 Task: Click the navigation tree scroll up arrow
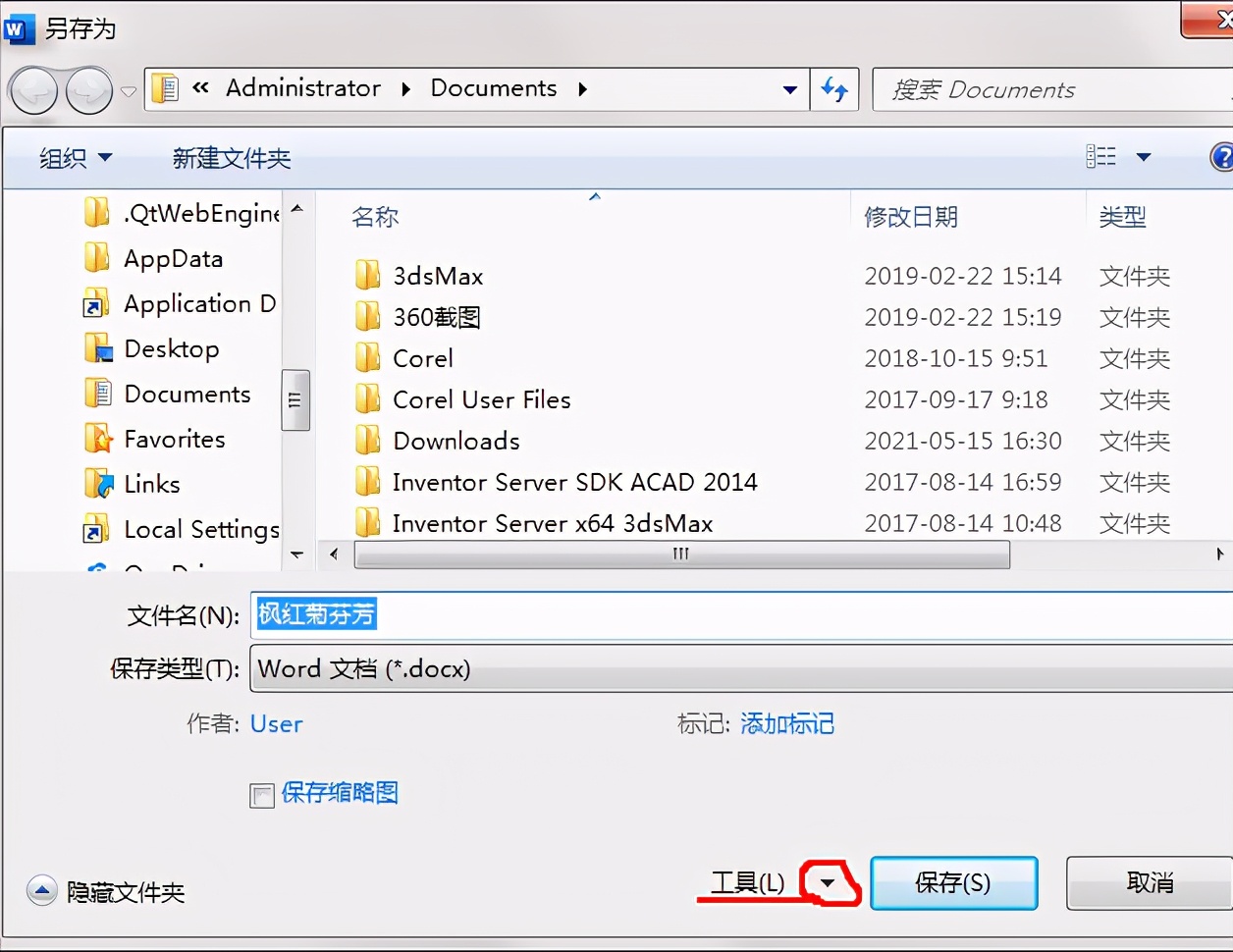[x=297, y=209]
